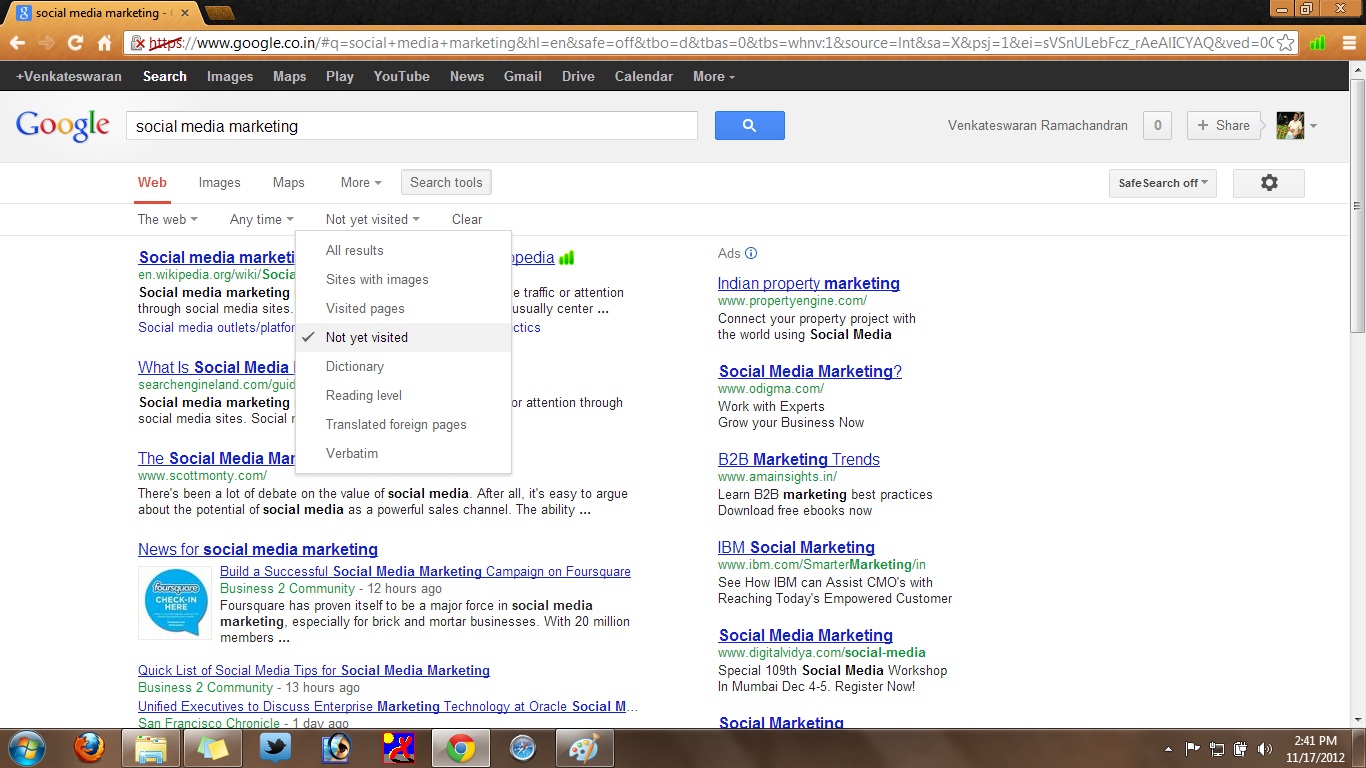Screen dimensions: 1366x768
Task: Click the Ads info icon
Action: pos(751,253)
